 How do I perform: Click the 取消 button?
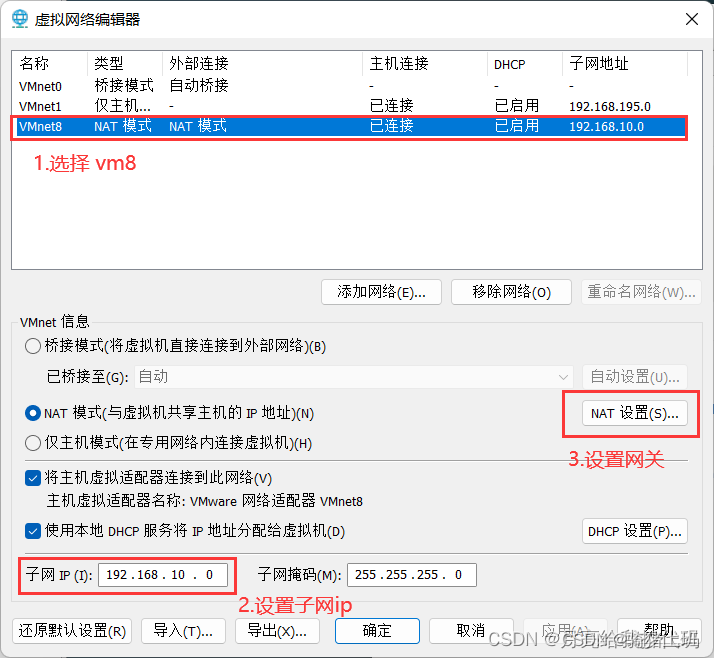[471, 631]
